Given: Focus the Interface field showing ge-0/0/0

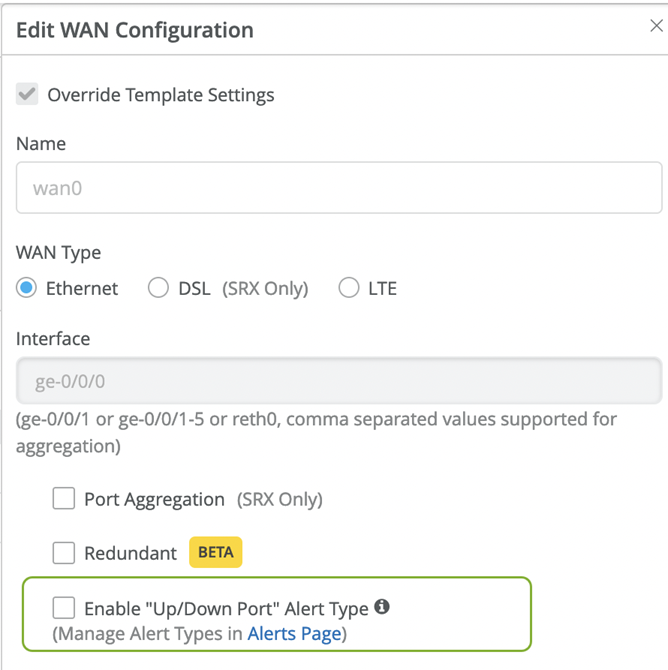Looking at the screenshot, I should tap(338, 381).
